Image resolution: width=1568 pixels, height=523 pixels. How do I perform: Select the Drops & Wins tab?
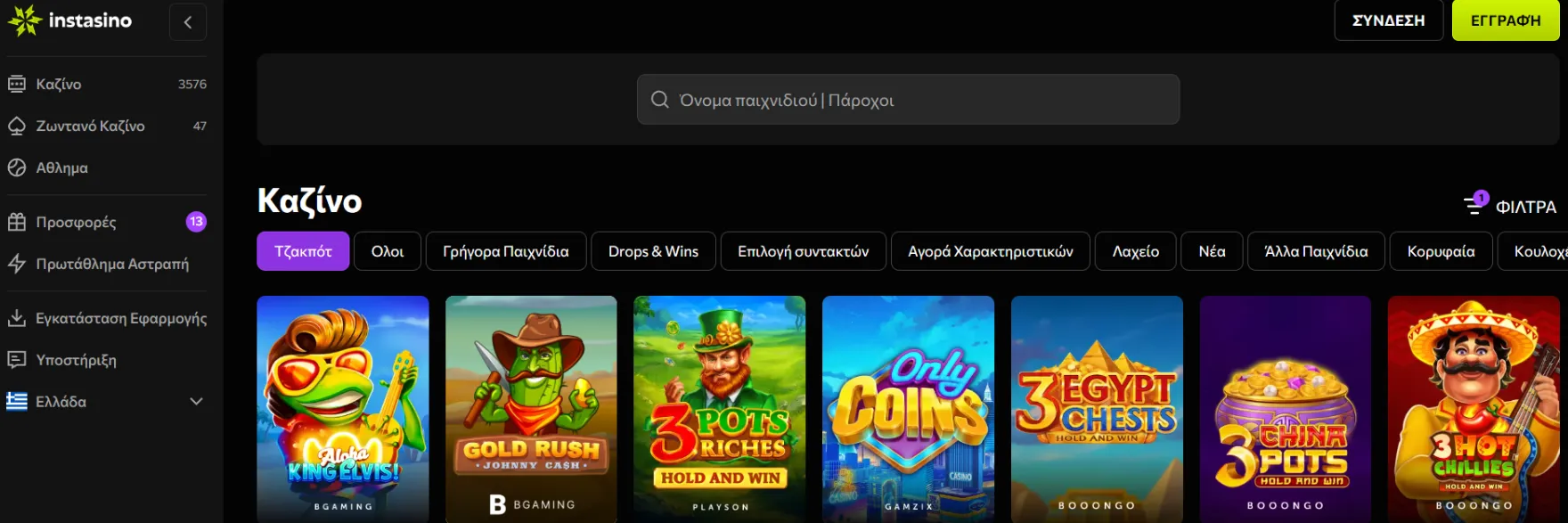[653, 251]
